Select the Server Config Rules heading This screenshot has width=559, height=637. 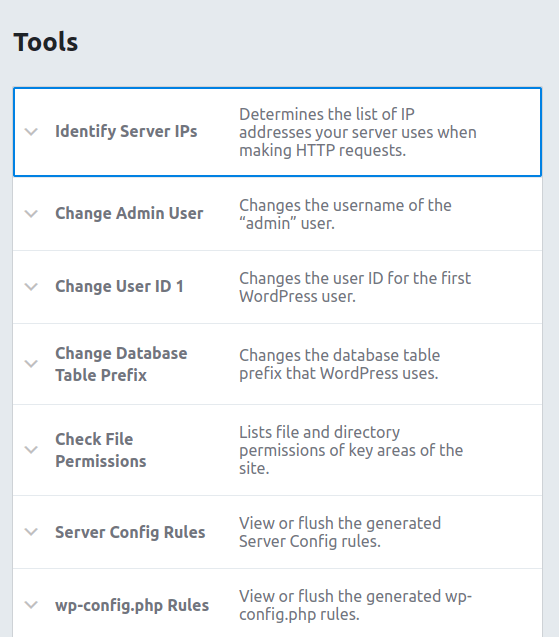coord(130,532)
